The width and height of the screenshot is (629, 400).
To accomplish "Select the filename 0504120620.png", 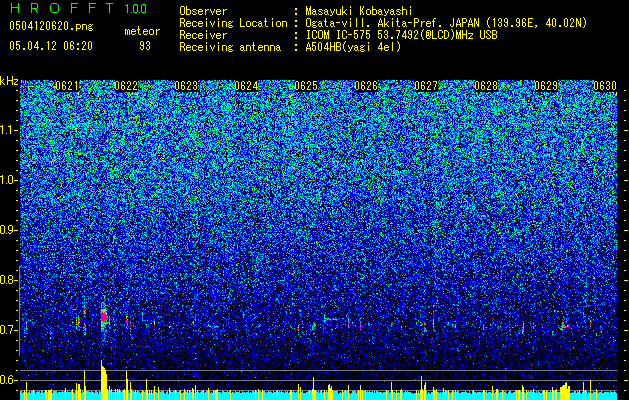I will 51,26.
